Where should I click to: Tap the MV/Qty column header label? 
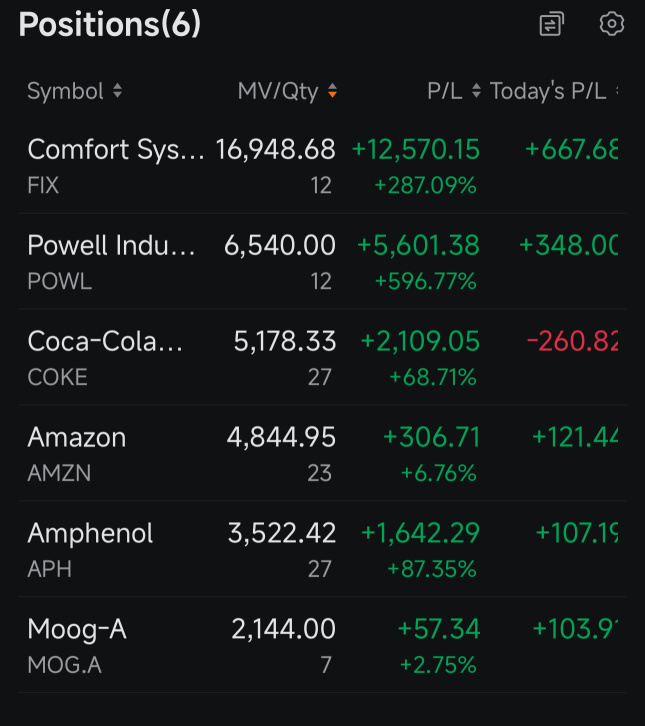point(278,91)
